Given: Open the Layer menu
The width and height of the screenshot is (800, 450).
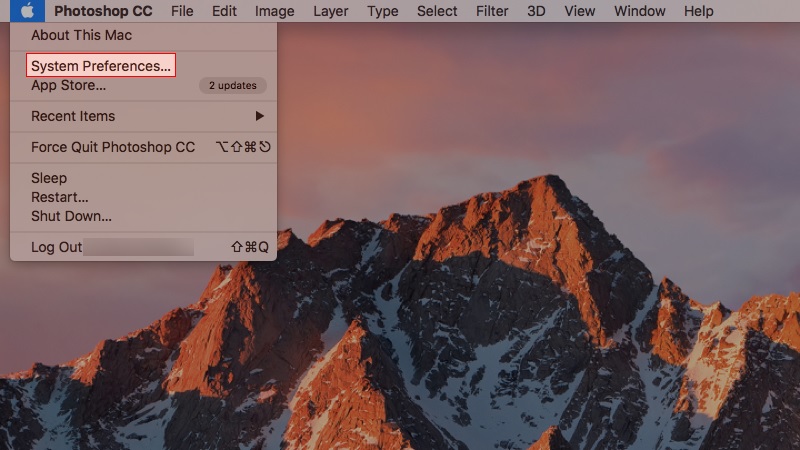Looking at the screenshot, I should coord(331,11).
